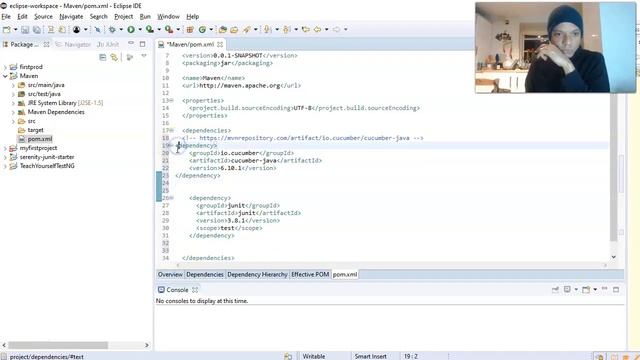Expand the firstprod project node
Image resolution: width=640 pixels, height=360 pixels.
coord(5,67)
